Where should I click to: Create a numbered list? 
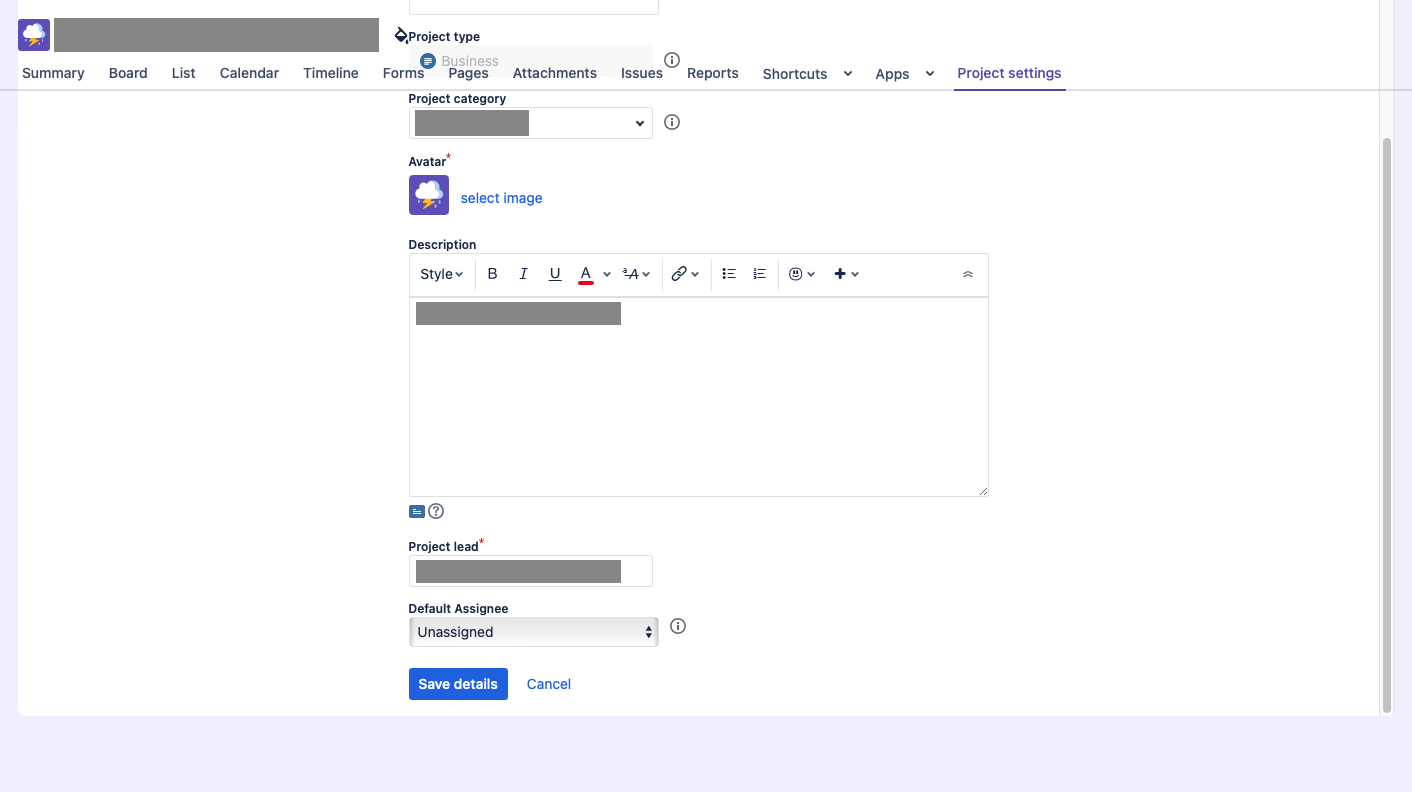point(759,273)
